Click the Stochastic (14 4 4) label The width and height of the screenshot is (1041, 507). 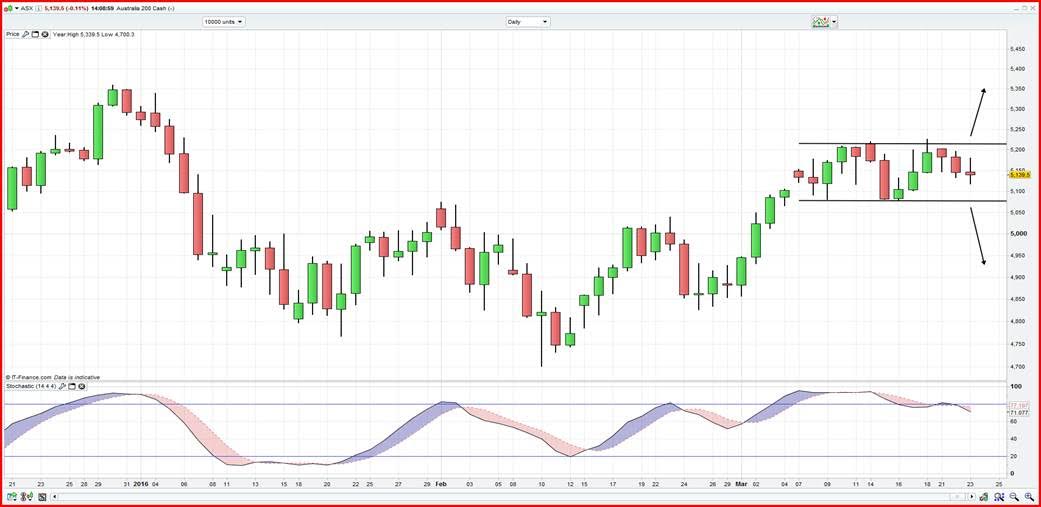(x=29, y=386)
